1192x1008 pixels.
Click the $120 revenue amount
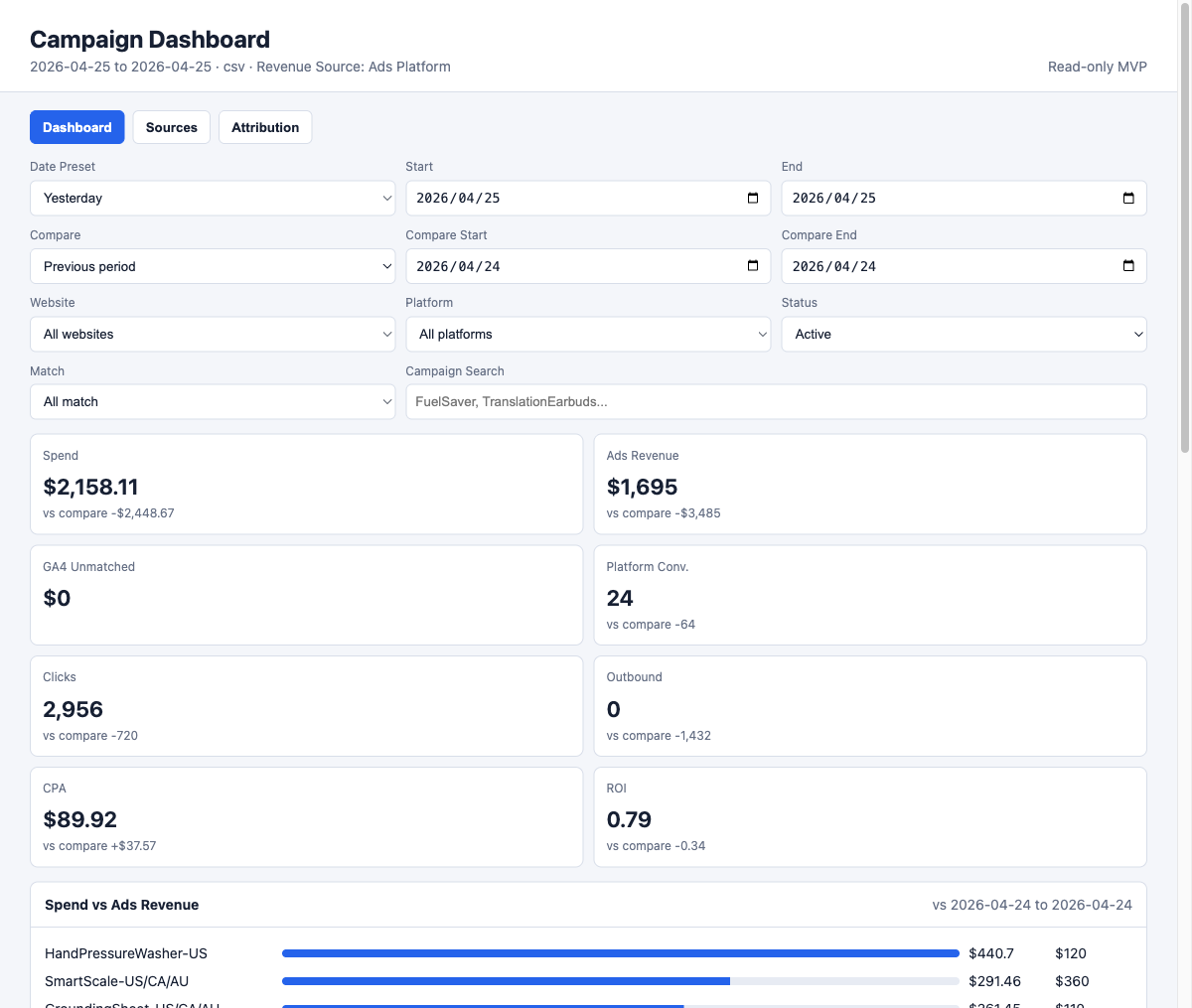[1071, 953]
